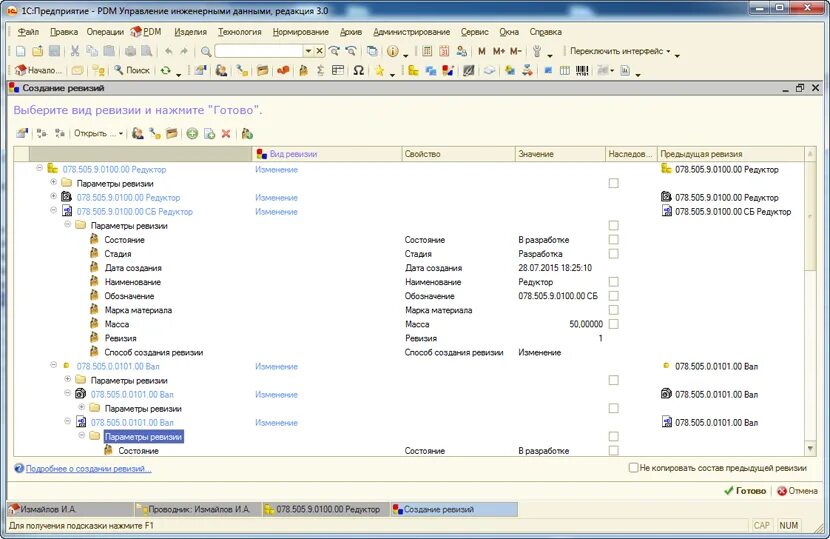Click the clear X button beside search field

coord(319,51)
